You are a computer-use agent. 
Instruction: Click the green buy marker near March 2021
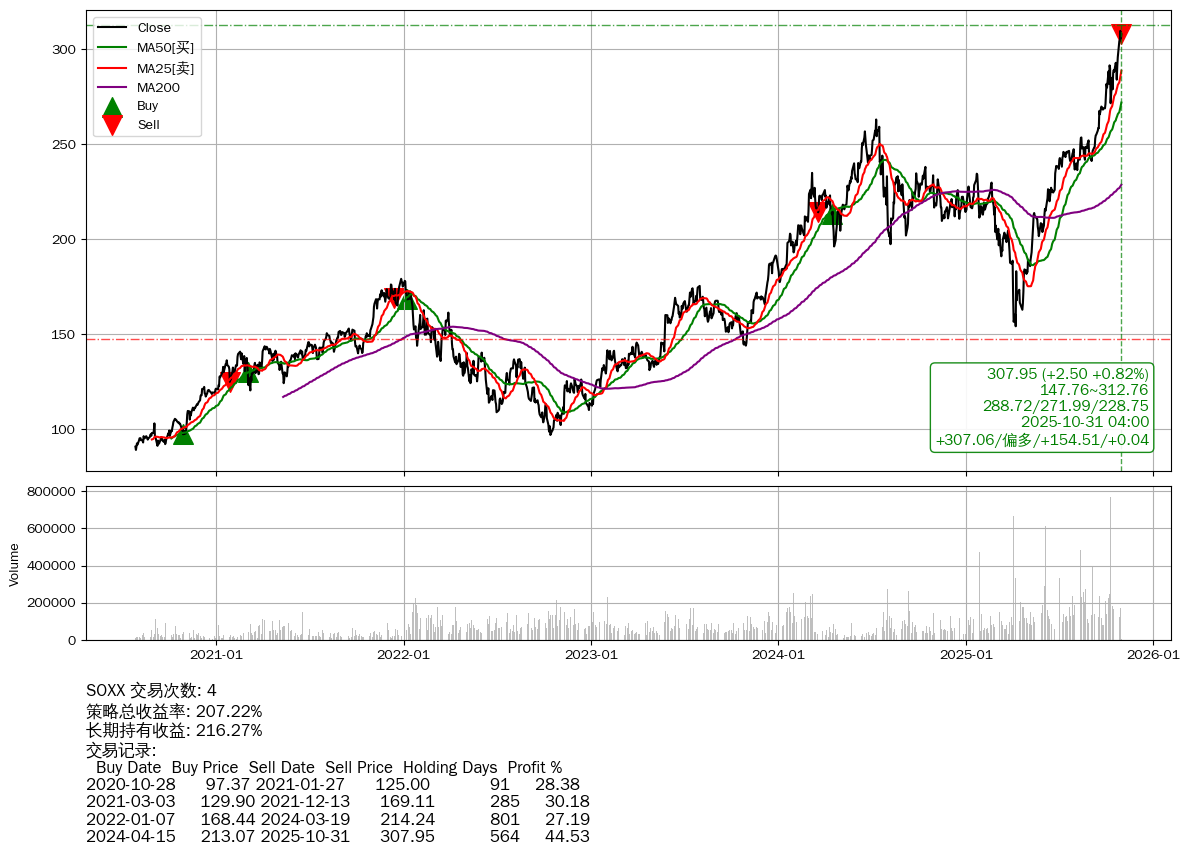pyautogui.click(x=248, y=373)
